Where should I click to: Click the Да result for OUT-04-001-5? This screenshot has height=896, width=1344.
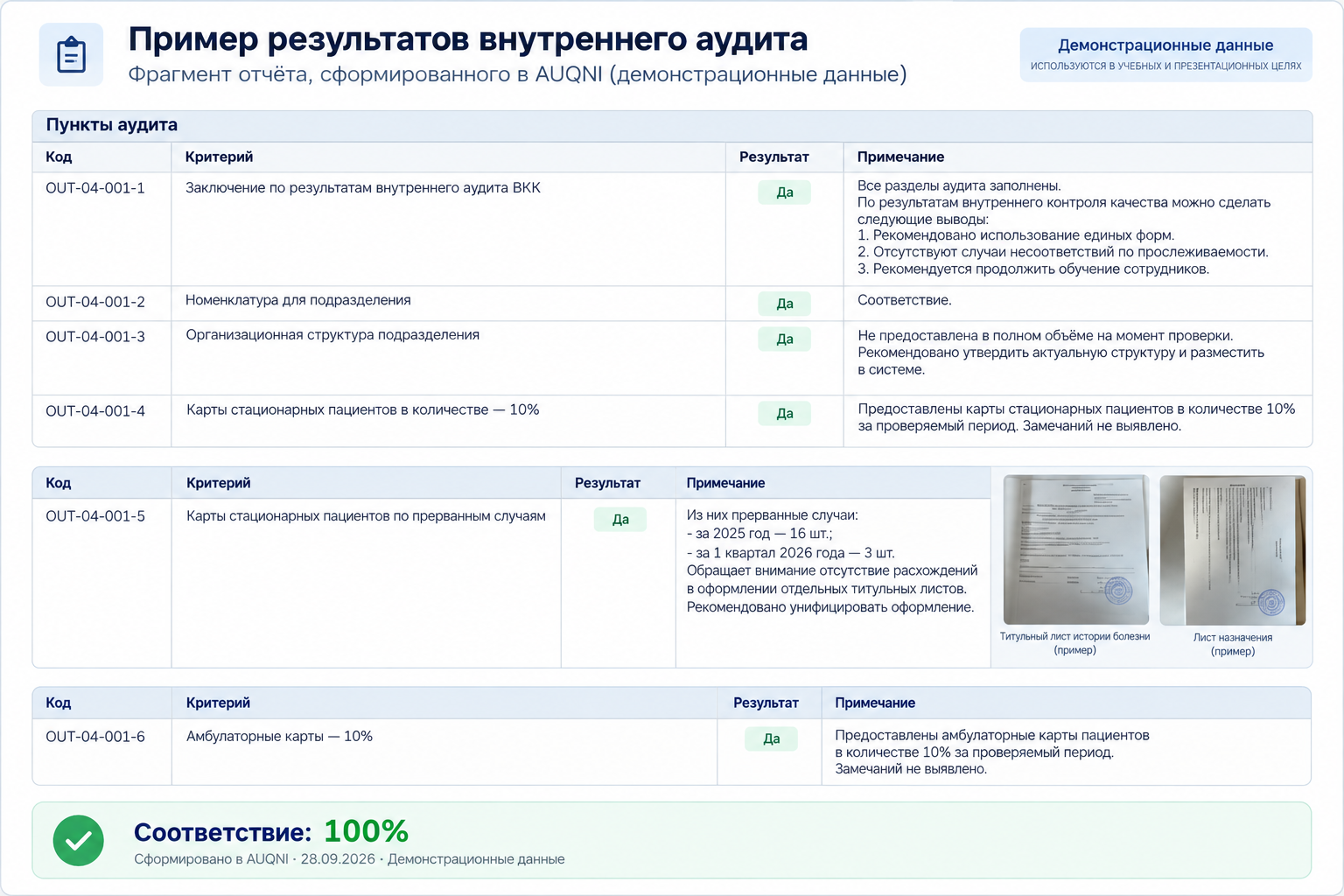(619, 519)
